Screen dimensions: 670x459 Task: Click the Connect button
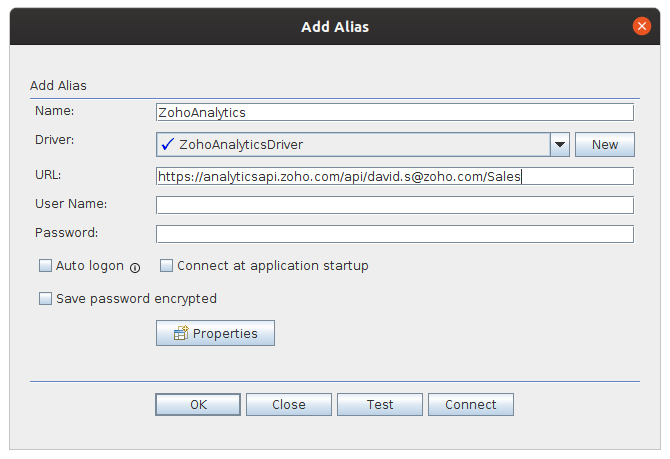[x=471, y=405]
